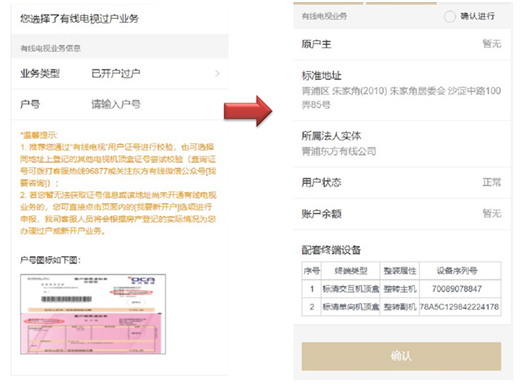Click the 请输入户号 input field
This screenshot has width=524, height=384.
[116, 105]
